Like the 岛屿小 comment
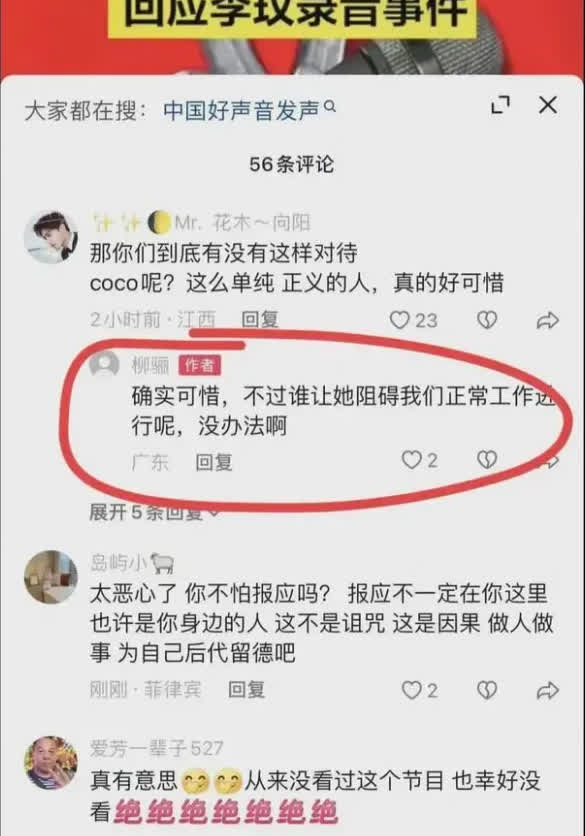The image size is (585, 836). pos(419,690)
